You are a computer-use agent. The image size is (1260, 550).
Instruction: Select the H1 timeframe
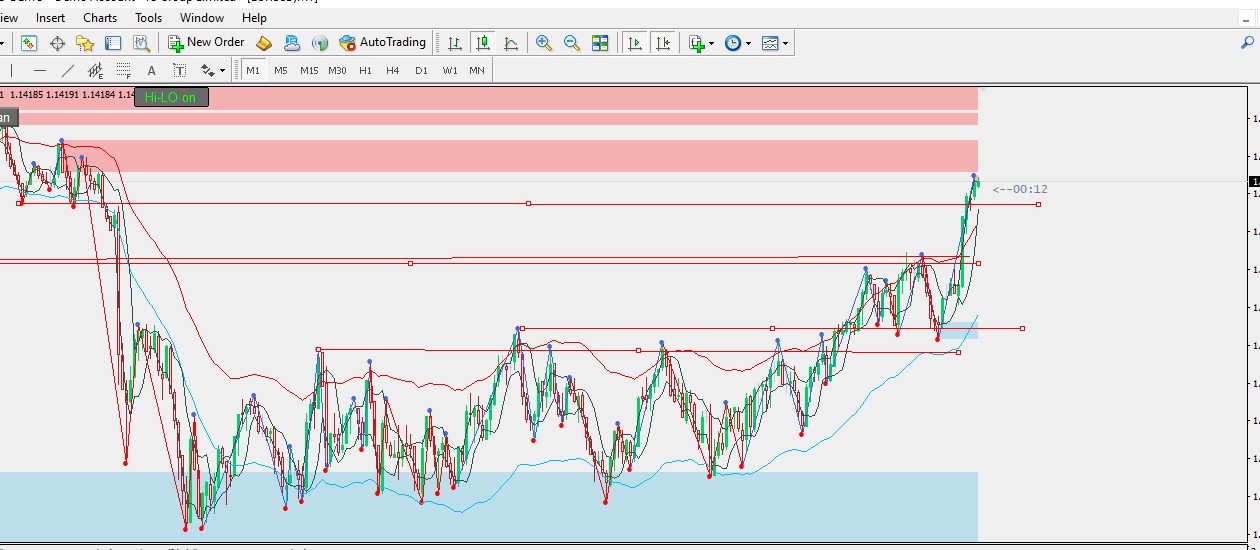coord(365,70)
